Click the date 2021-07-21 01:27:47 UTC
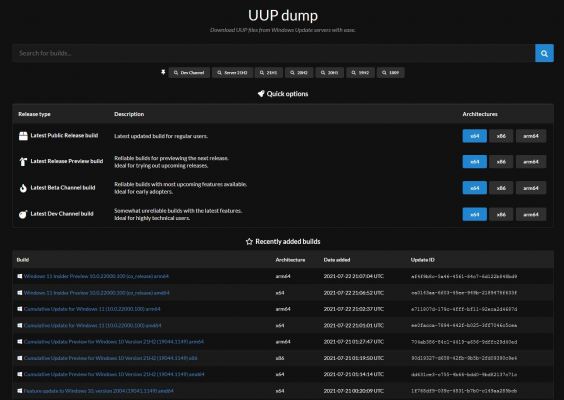 pyautogui.click(x=354, y=342)
